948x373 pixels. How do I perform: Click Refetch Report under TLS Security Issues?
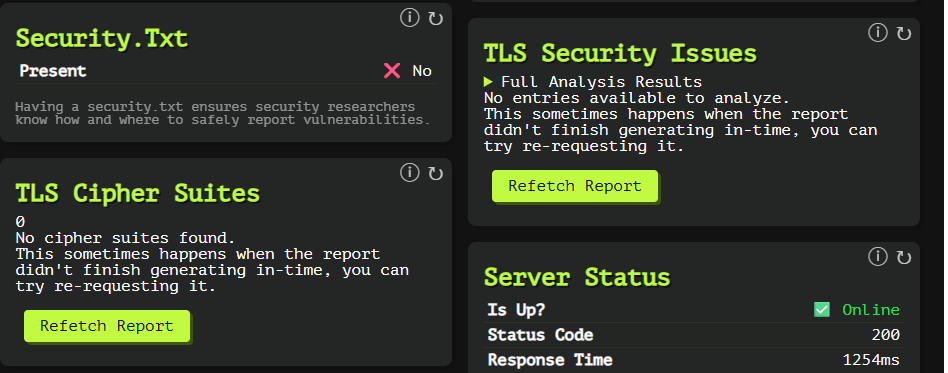575,186
